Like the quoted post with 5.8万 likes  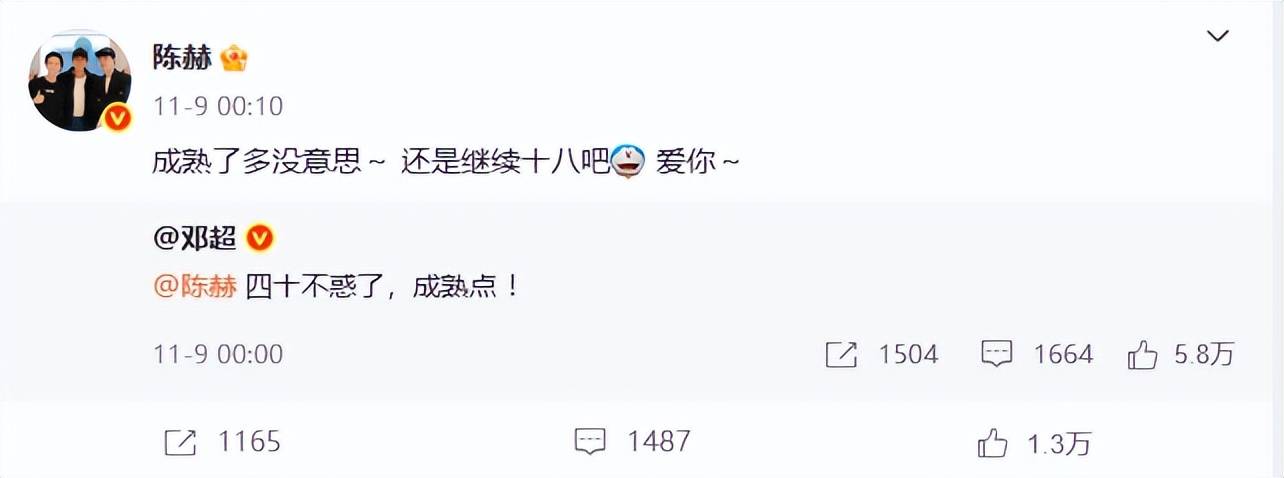point(1181,354)
